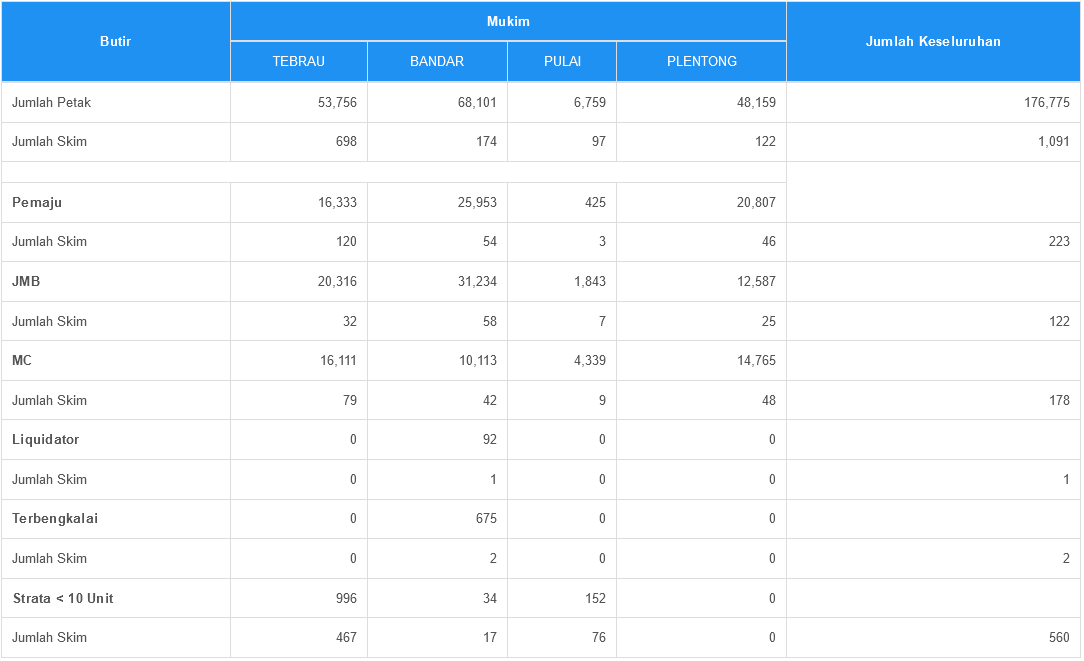This screenshot has height=661, width=1084.
Task: Click the Terbengkalai BANDAR value 675
Action: tap(486, 518)
